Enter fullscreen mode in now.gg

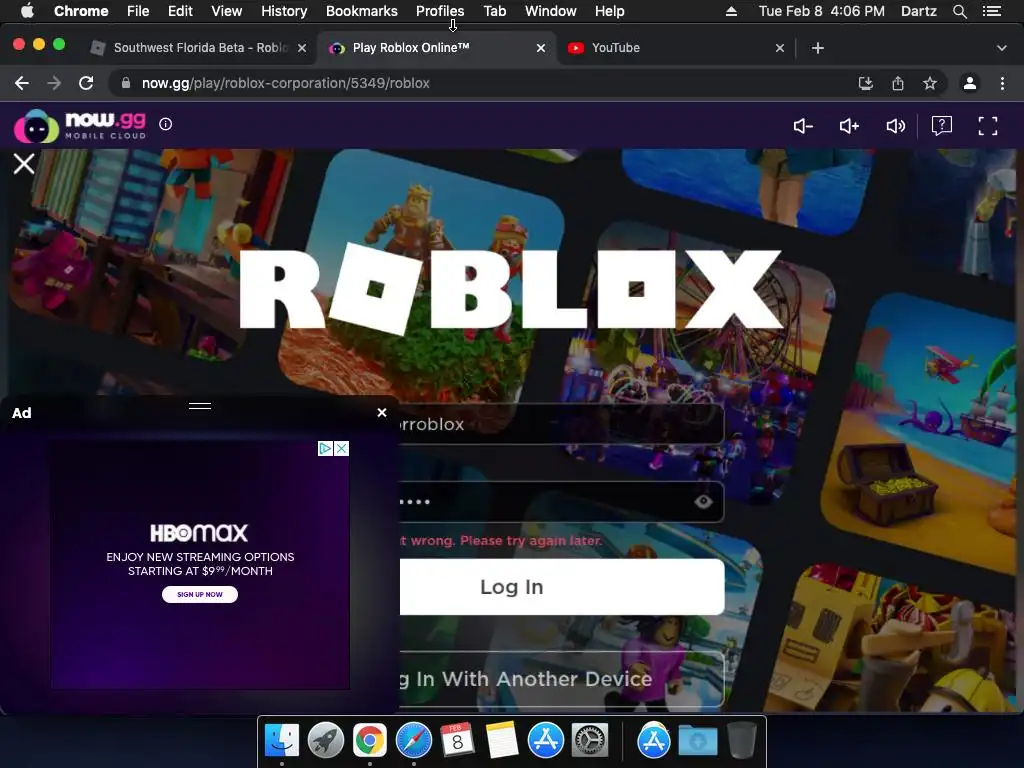[x=987, y=126]
